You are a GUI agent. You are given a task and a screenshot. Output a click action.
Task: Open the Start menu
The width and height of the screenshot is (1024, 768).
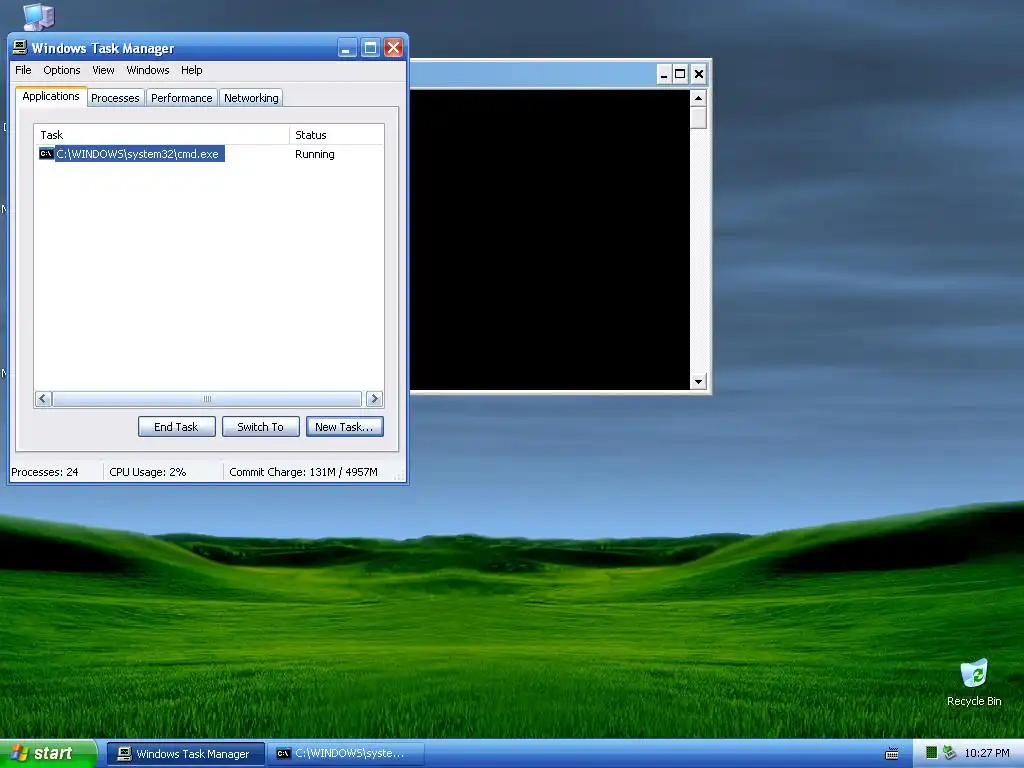tap(48, 754)
